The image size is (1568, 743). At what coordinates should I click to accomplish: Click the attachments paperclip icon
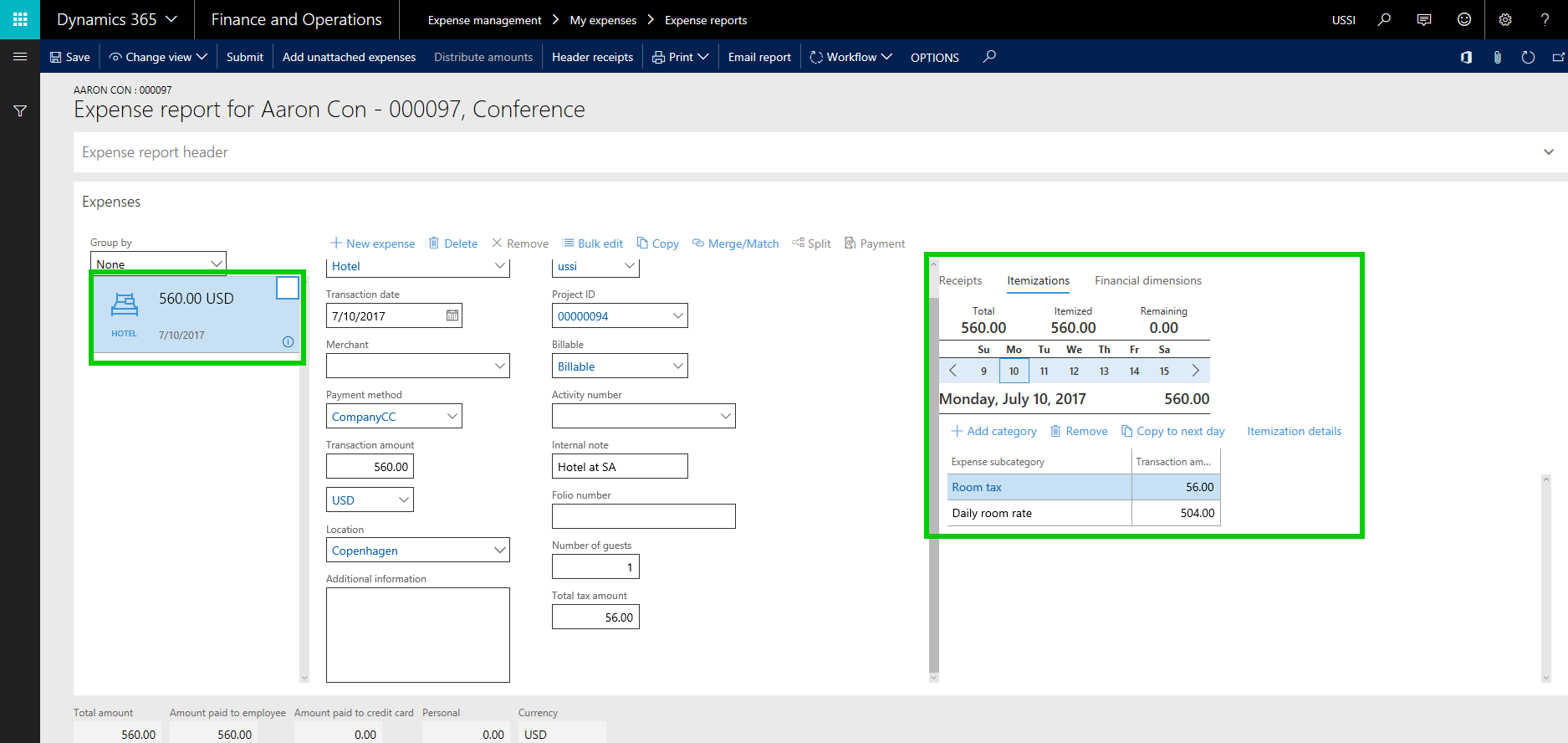tap(1498, 57)
